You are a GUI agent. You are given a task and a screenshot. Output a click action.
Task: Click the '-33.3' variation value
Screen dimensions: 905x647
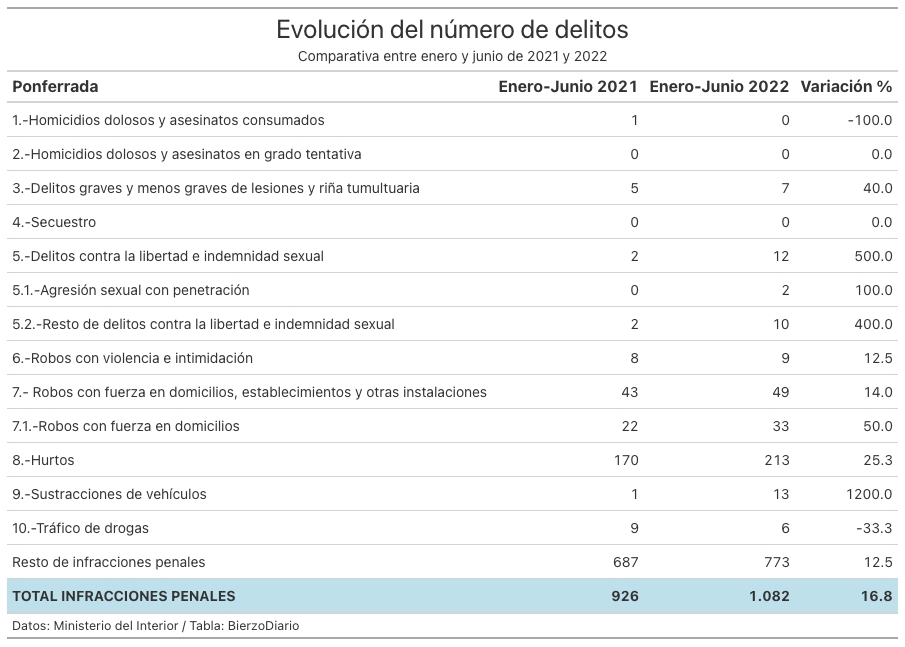tap(874, 529)
